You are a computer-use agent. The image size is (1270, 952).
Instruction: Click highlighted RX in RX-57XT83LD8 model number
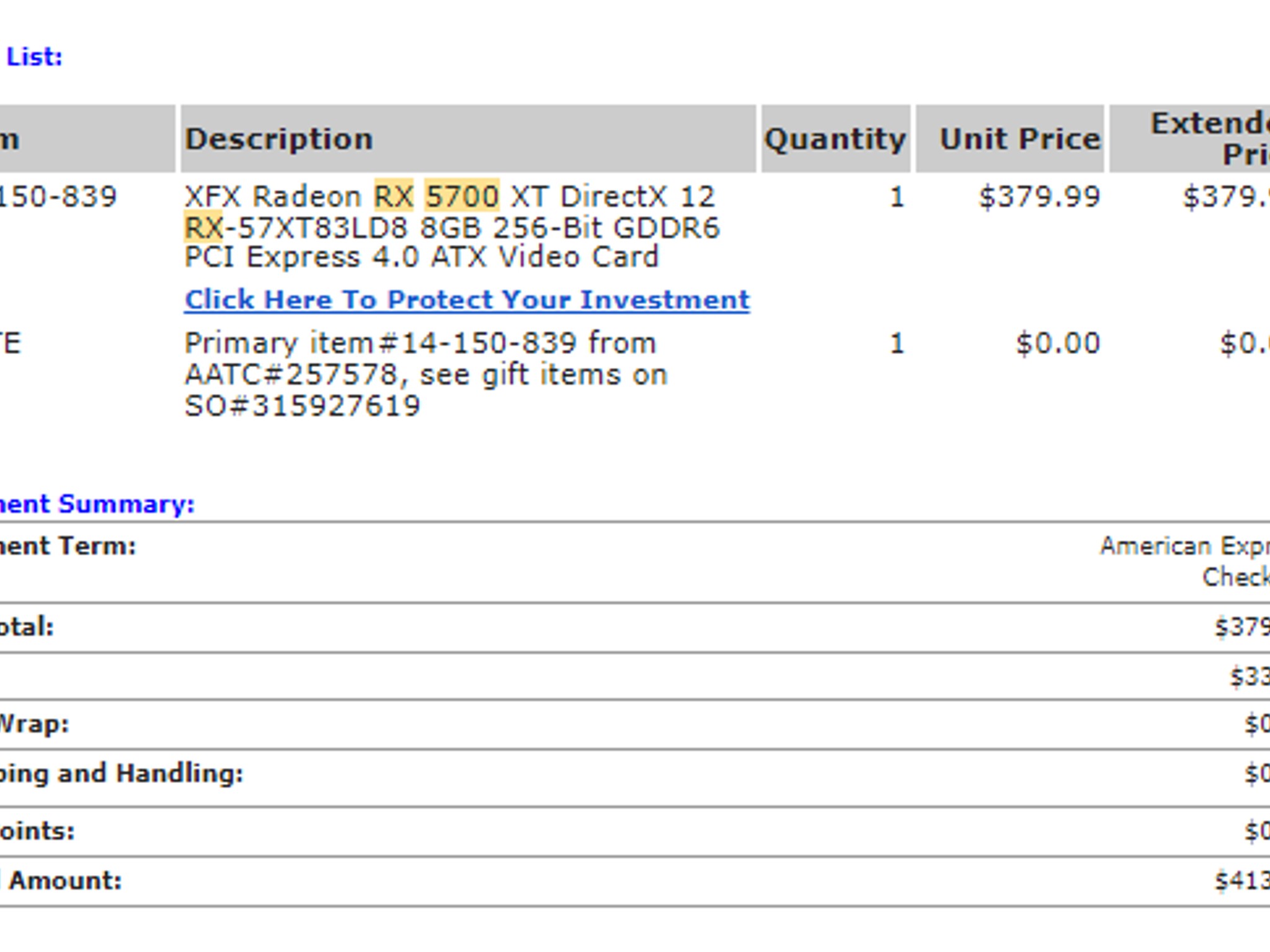[203, 227]
